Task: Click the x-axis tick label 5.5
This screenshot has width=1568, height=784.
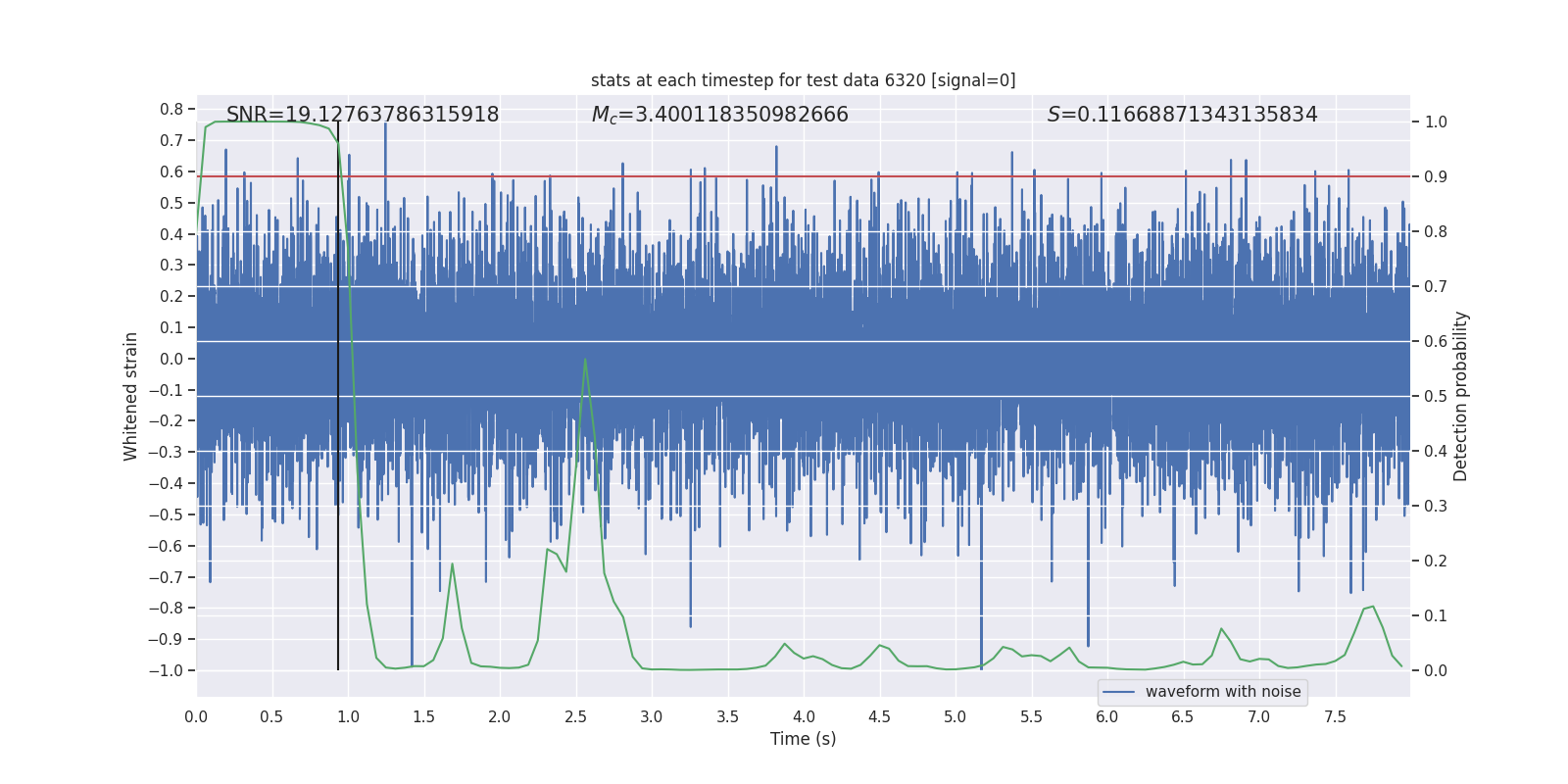Action: coord(1031,717)
